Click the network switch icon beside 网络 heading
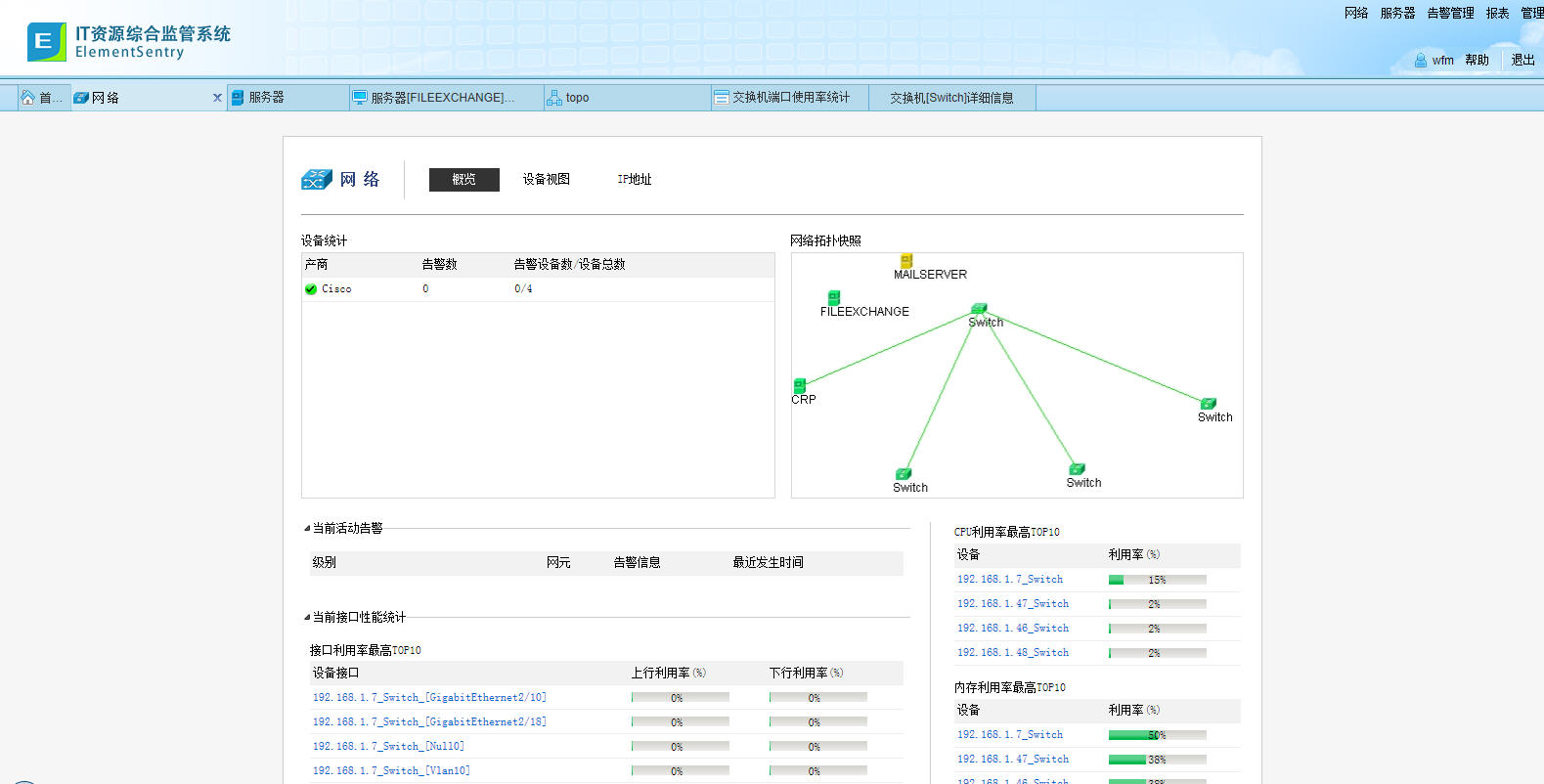This screenshot has width=1544, height=784. click(317, 179)
